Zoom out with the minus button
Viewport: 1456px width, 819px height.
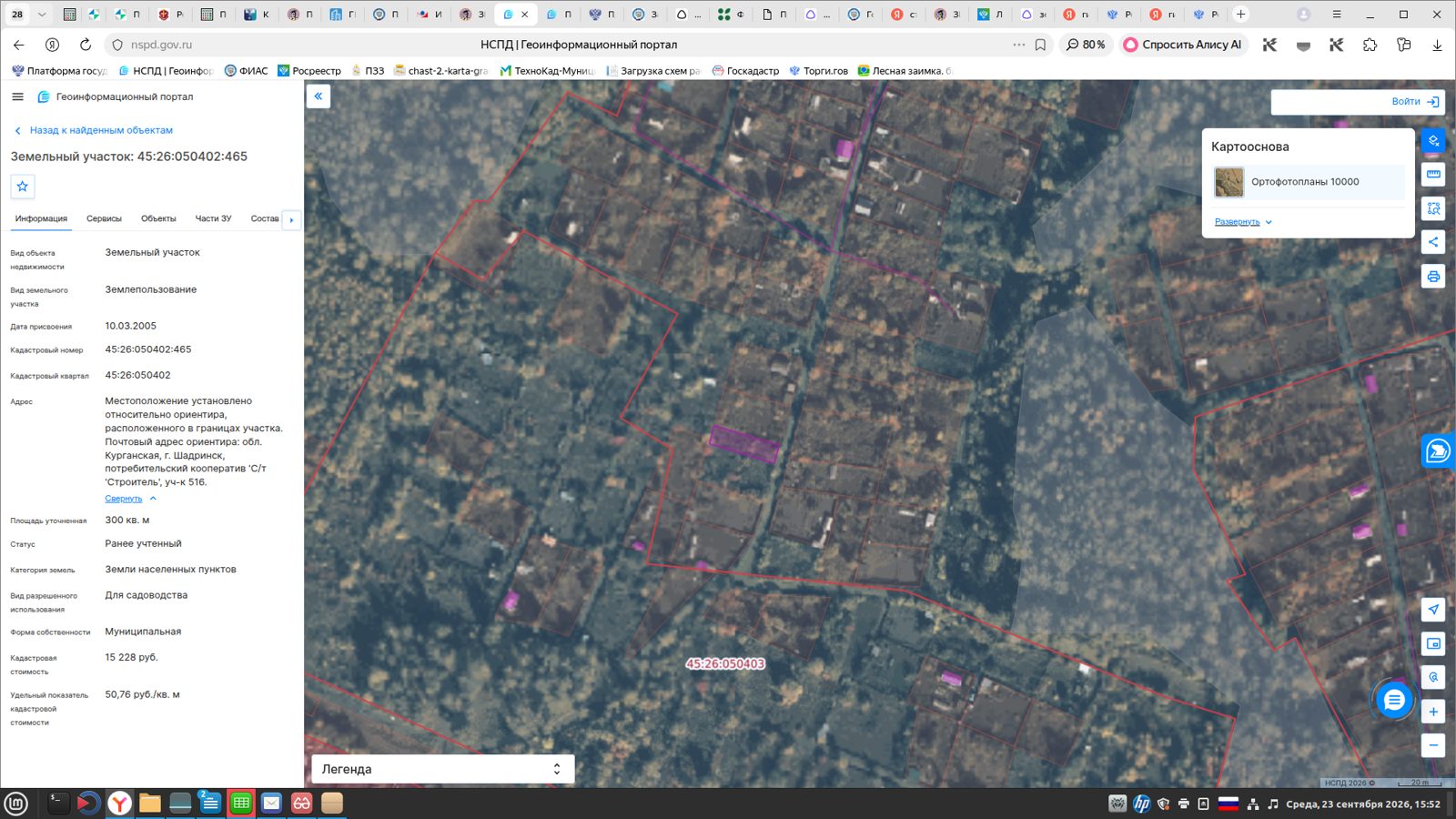(x=1433, y=745)
